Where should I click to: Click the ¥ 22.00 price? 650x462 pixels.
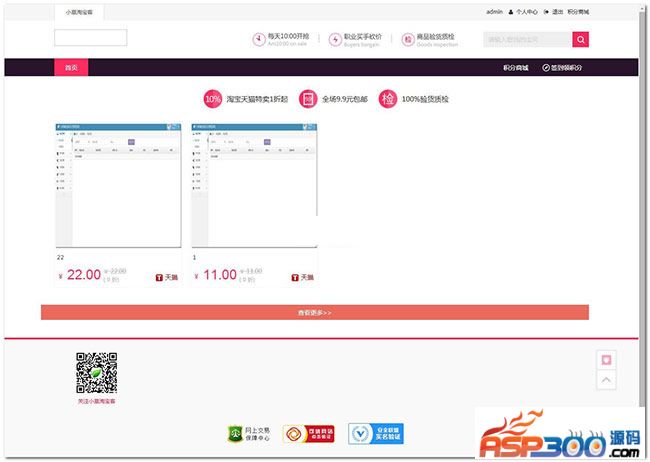pyautogui.click(x=80, y=275)
